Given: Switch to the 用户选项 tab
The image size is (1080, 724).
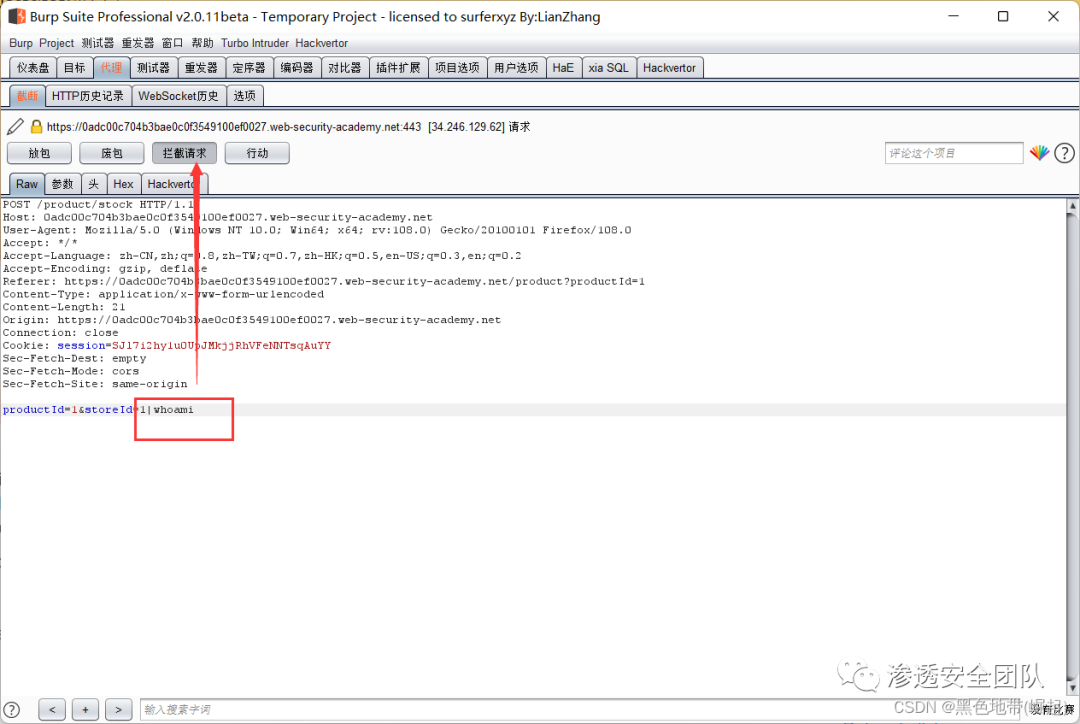Looking at the screenshot, I should [517, 68].
